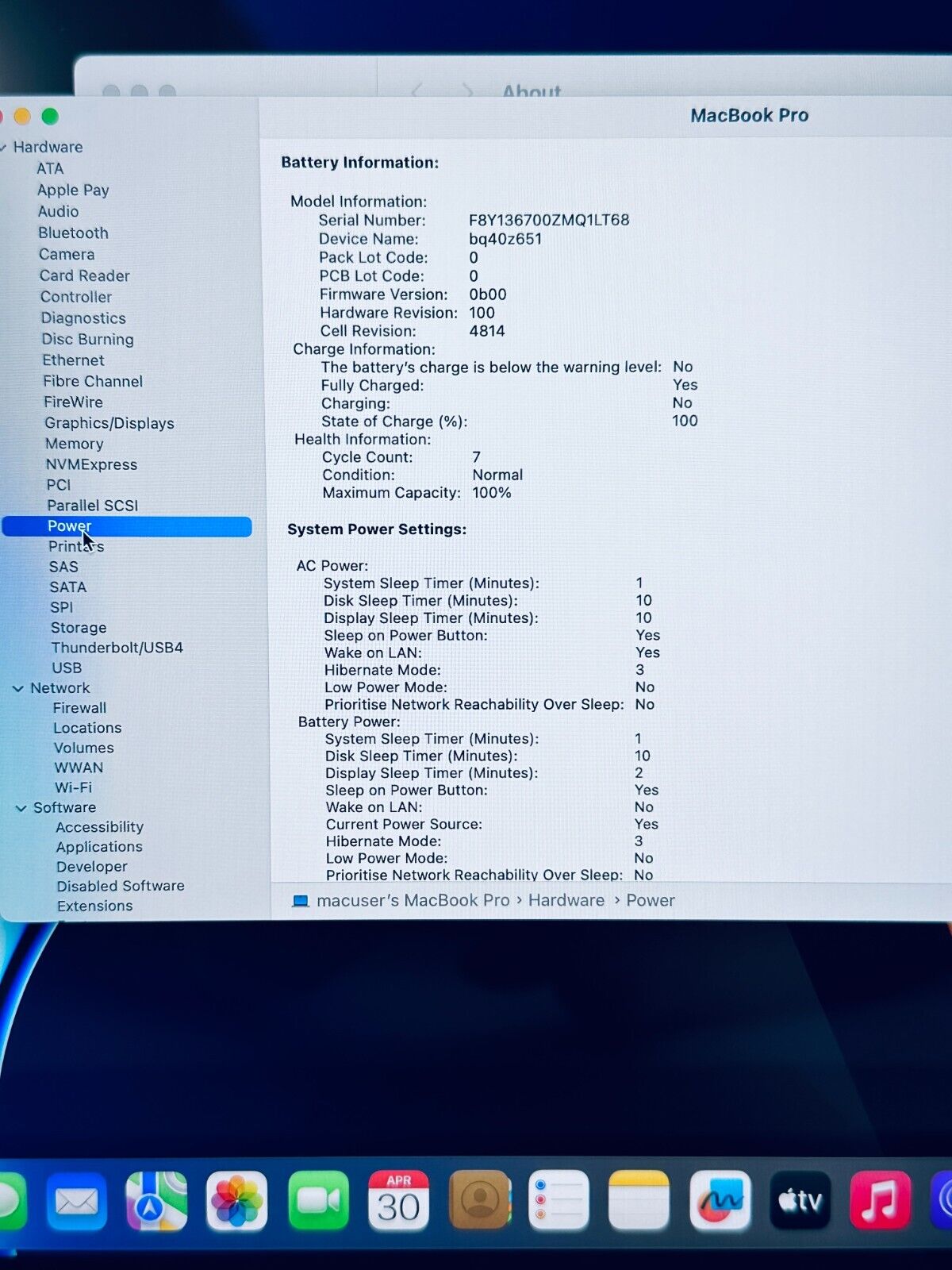Viewport: 952px width, 1270px height.
Task: Open SATA hardware info
Action: coord(67,587)
